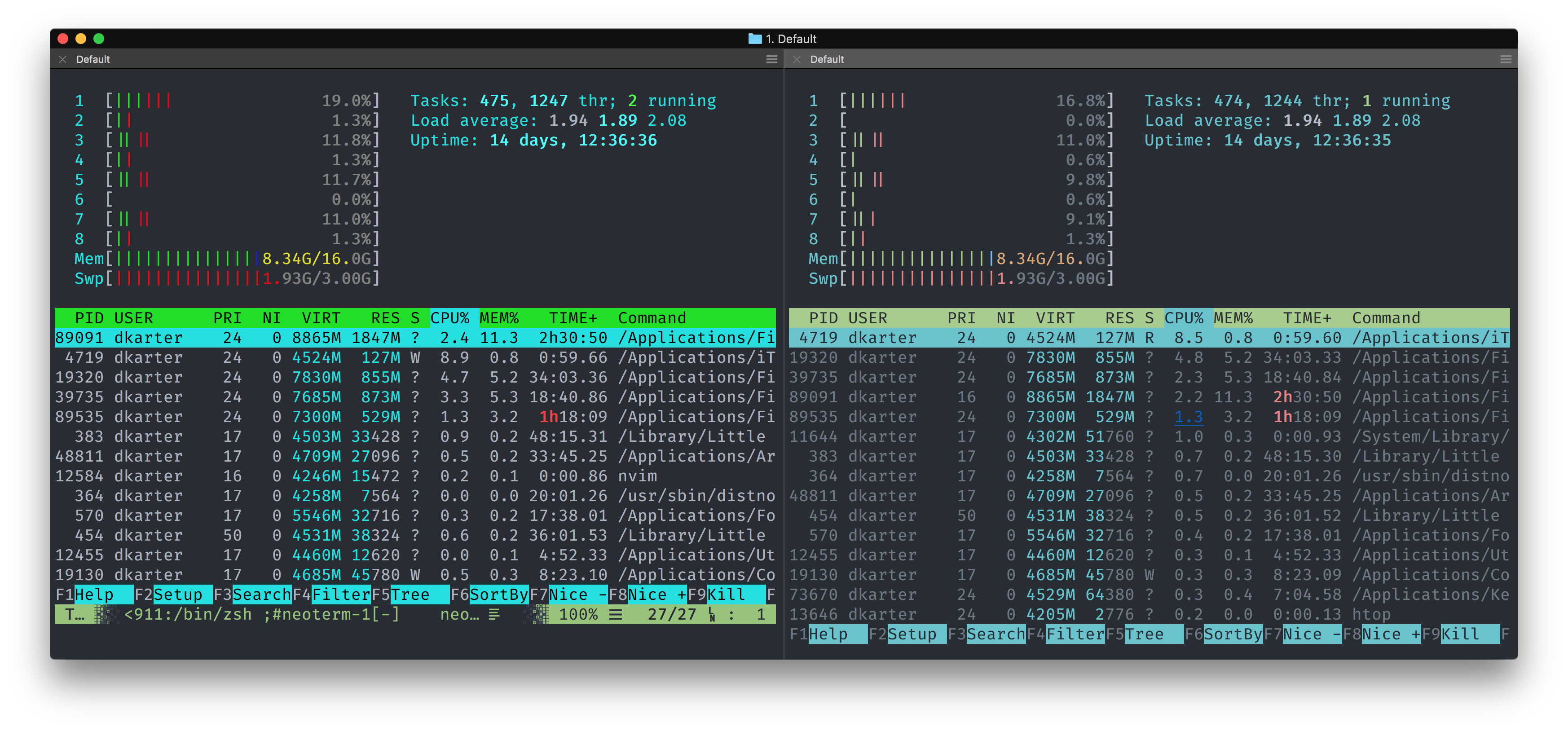Viewport: 1568px width, 731px height.
Task: Toggle sorting on the TIME+ column header
Action: pos(573,317)
